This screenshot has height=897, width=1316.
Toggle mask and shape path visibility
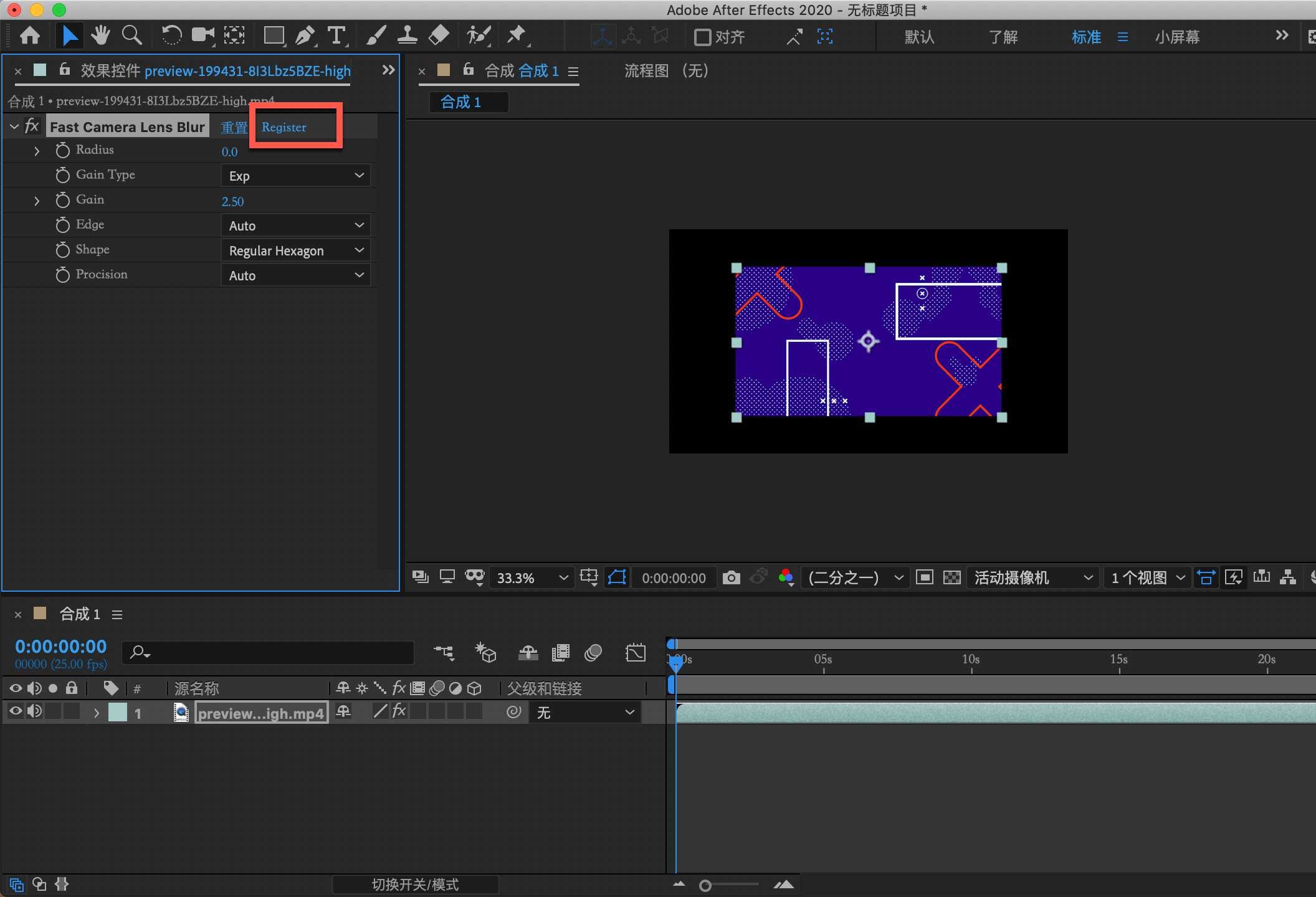click(x=617, y=577)
